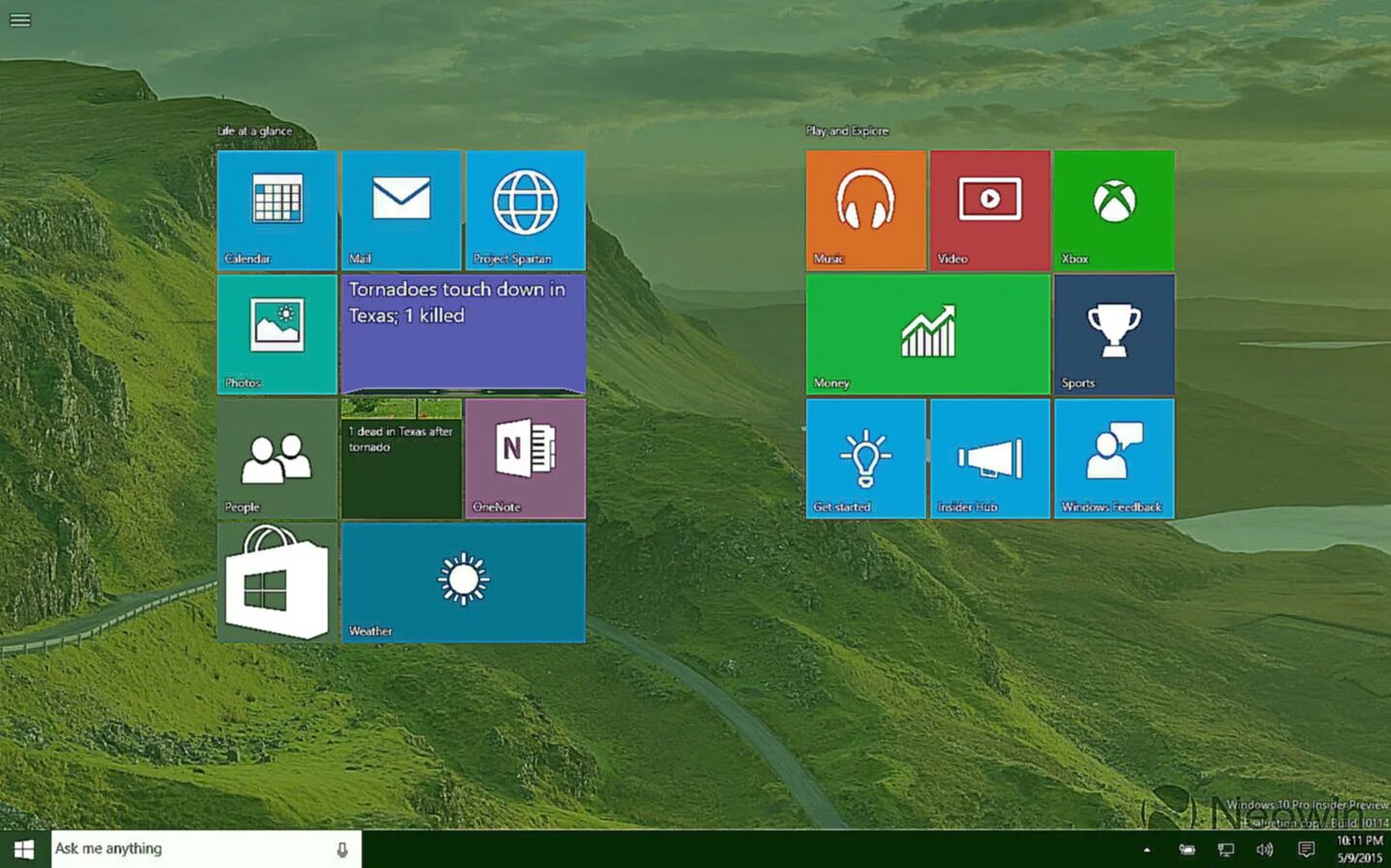Open the Action Center notifications icon

point(1307,850)
